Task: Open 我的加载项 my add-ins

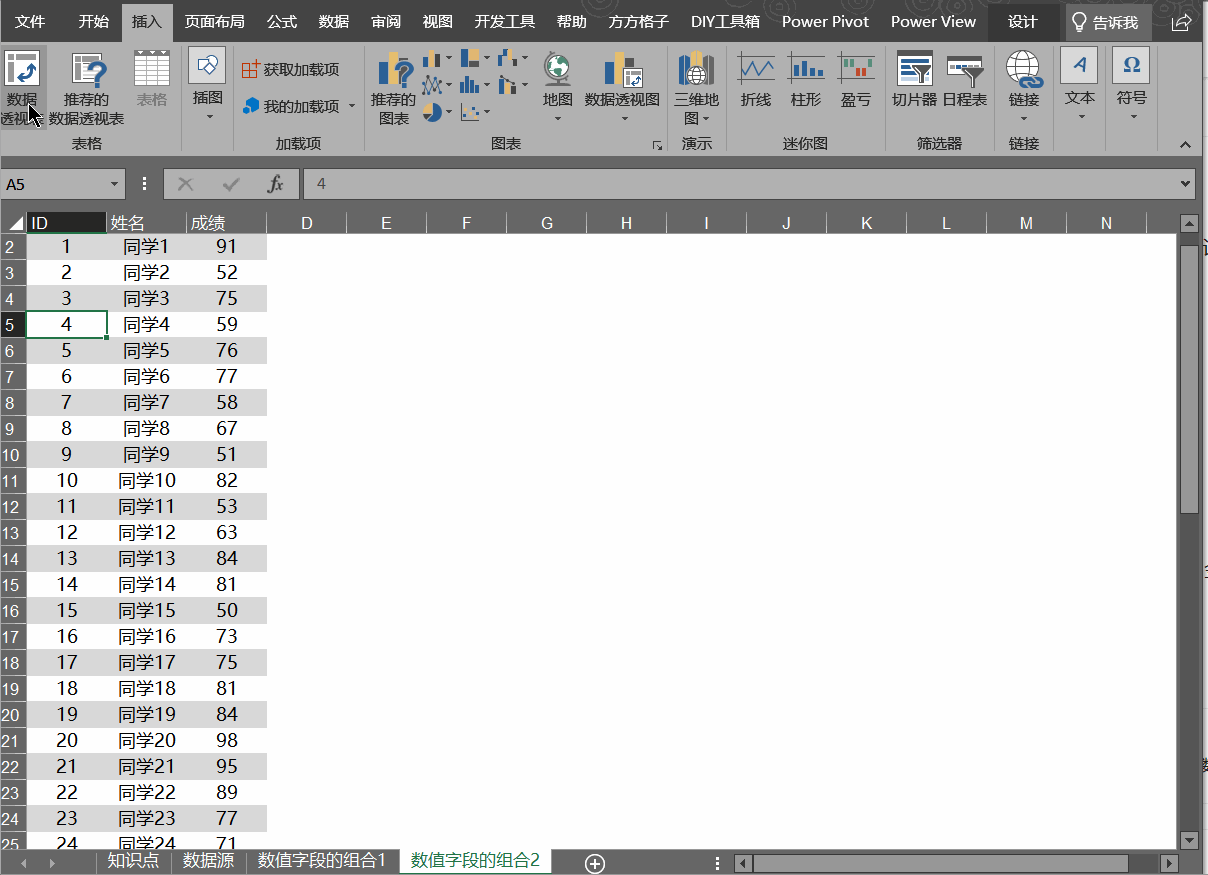Action: (291, 105)
